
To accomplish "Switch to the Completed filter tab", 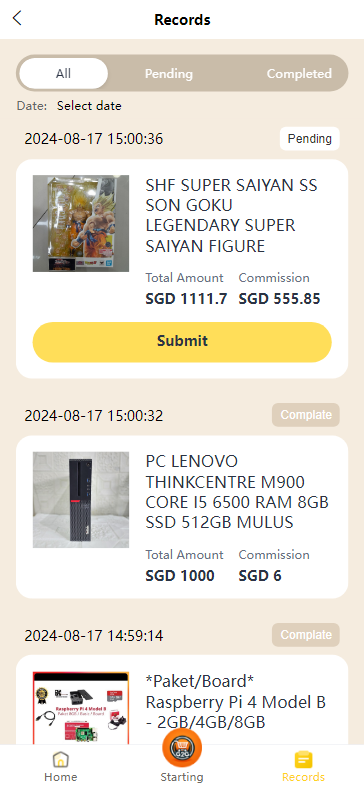I will click(x=299, y=73).
